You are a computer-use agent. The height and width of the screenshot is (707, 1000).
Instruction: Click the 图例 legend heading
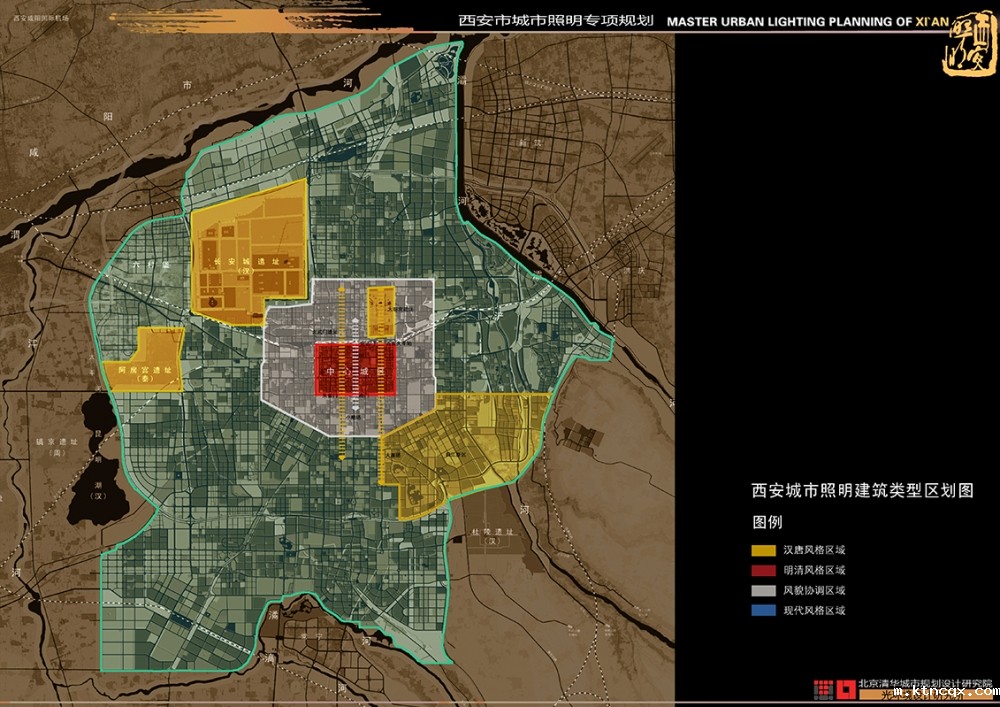[767, 522]
